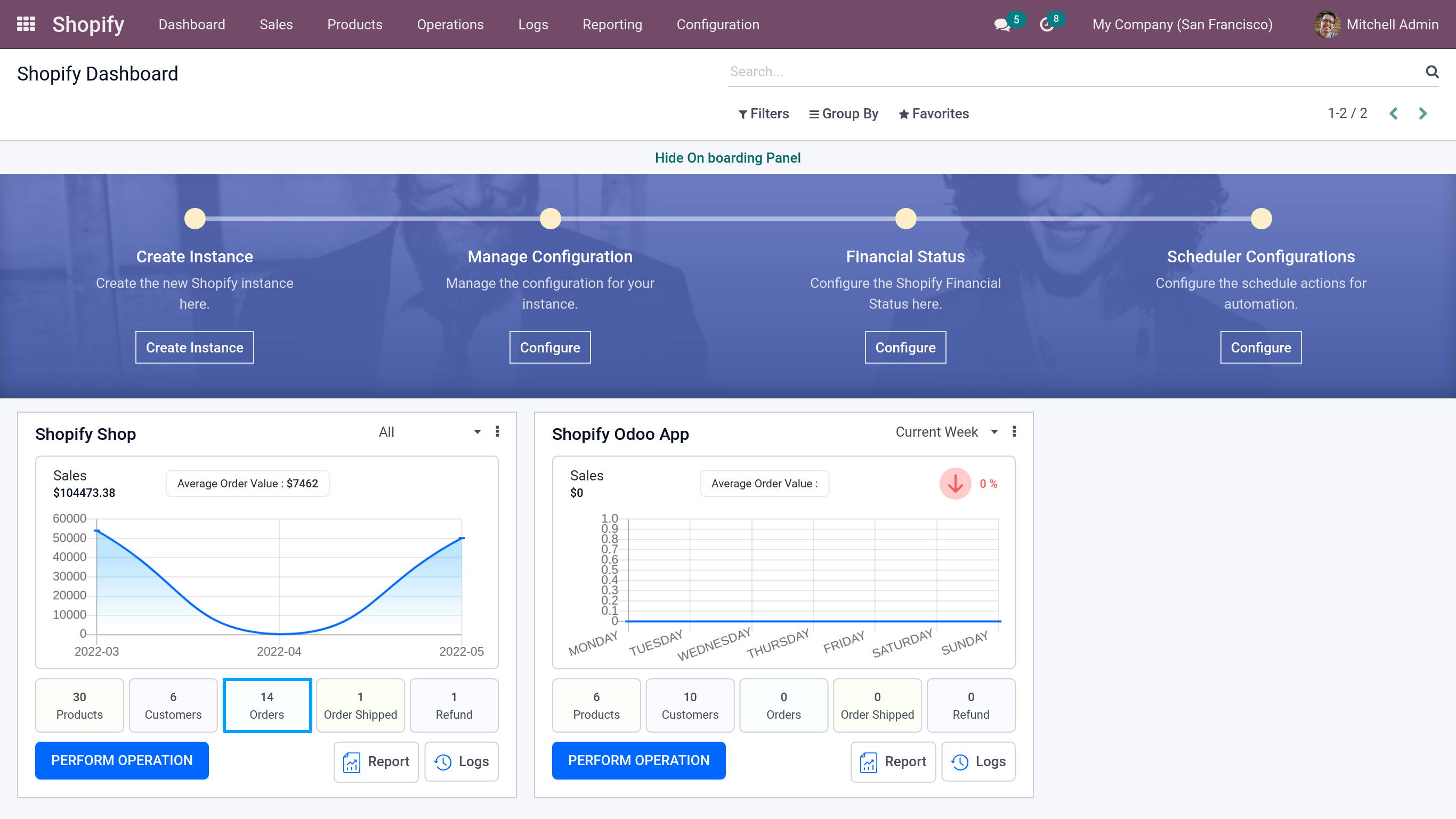Go to next page arrow
The image size is (1456, 819).
(x=1422, y=114)
